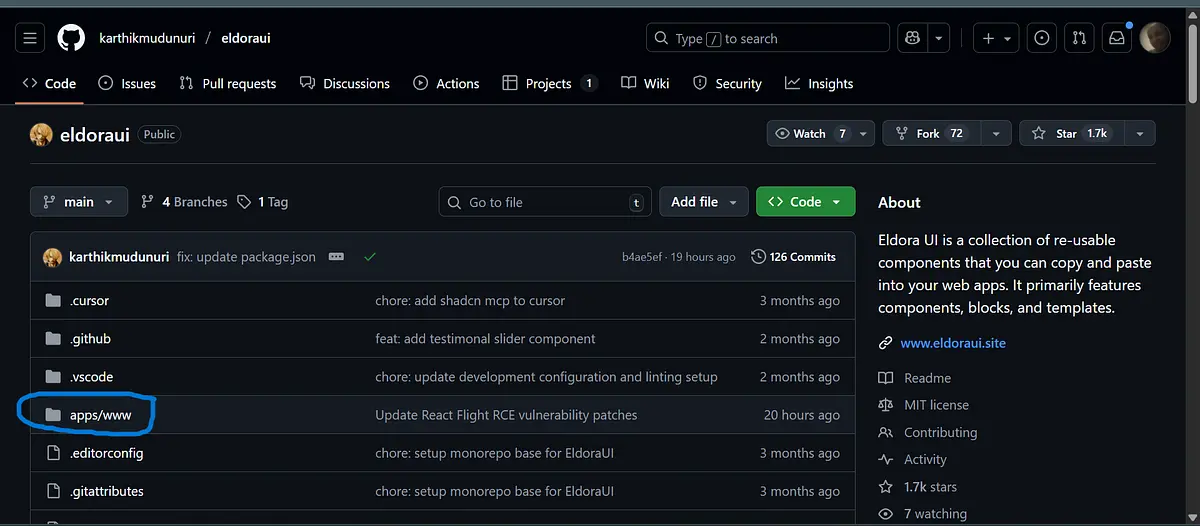Open the Discussions tab
Viewport: 1200px width, 526px height.
click(345, 84)
